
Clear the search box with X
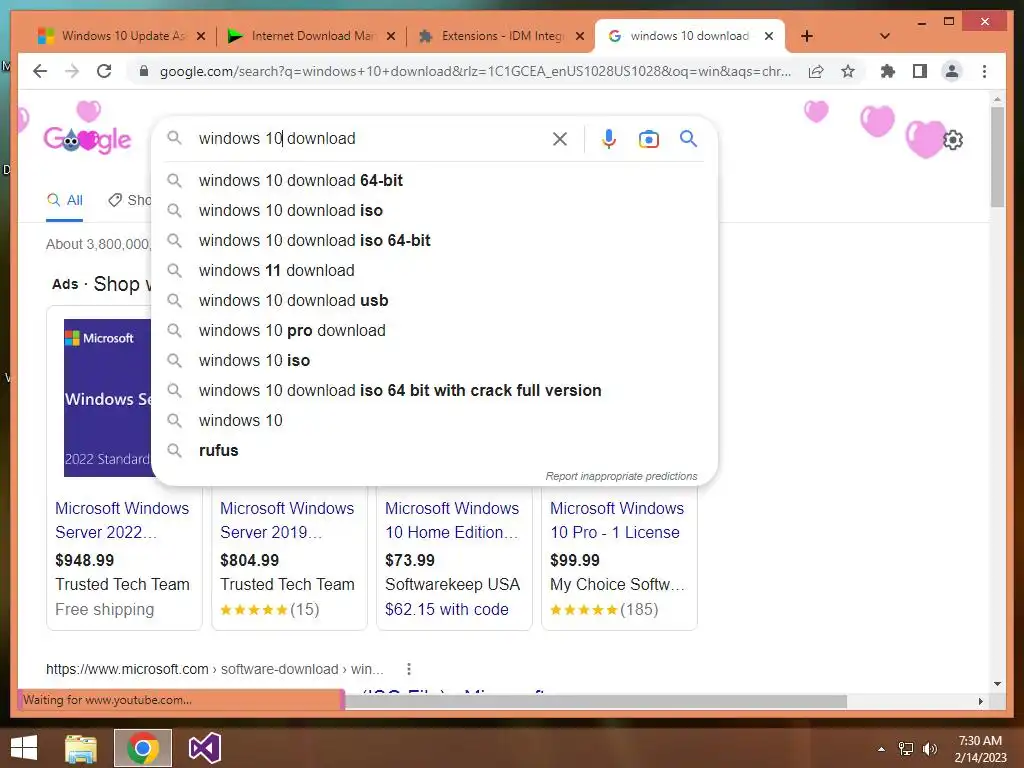pyautogui.click(x=560, y=138)
